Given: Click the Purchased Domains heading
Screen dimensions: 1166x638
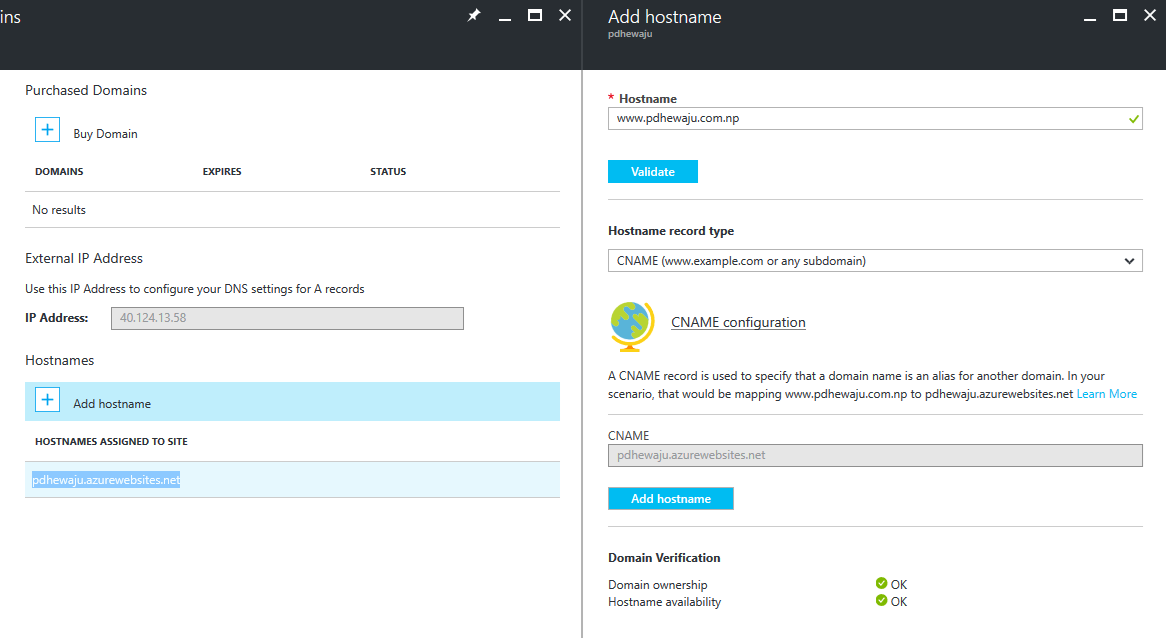Looking at the screenshot, I should 86,90.
